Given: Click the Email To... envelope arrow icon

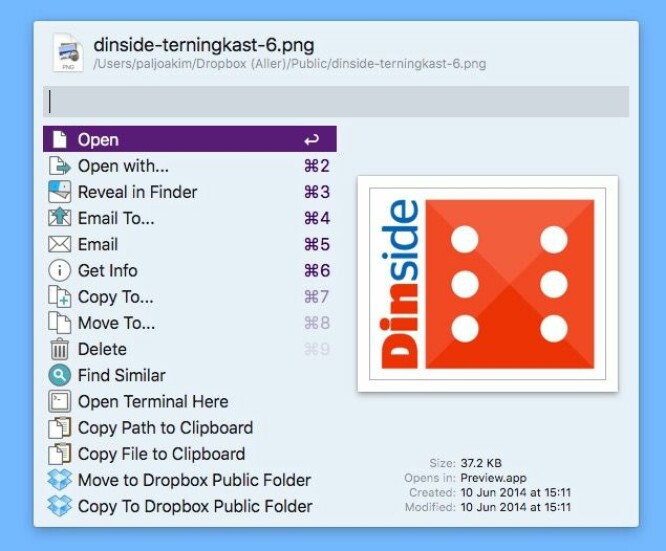Looking at the screenshot, I should pos(59,218).
